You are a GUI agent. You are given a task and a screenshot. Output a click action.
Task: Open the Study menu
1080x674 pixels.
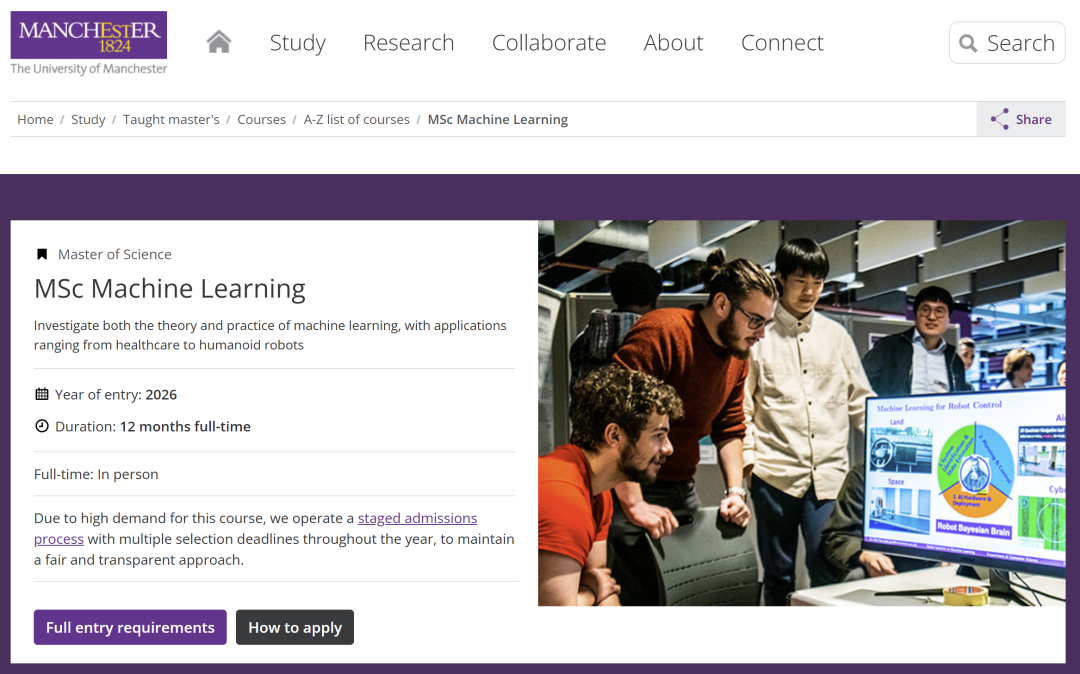coord(297,43)
